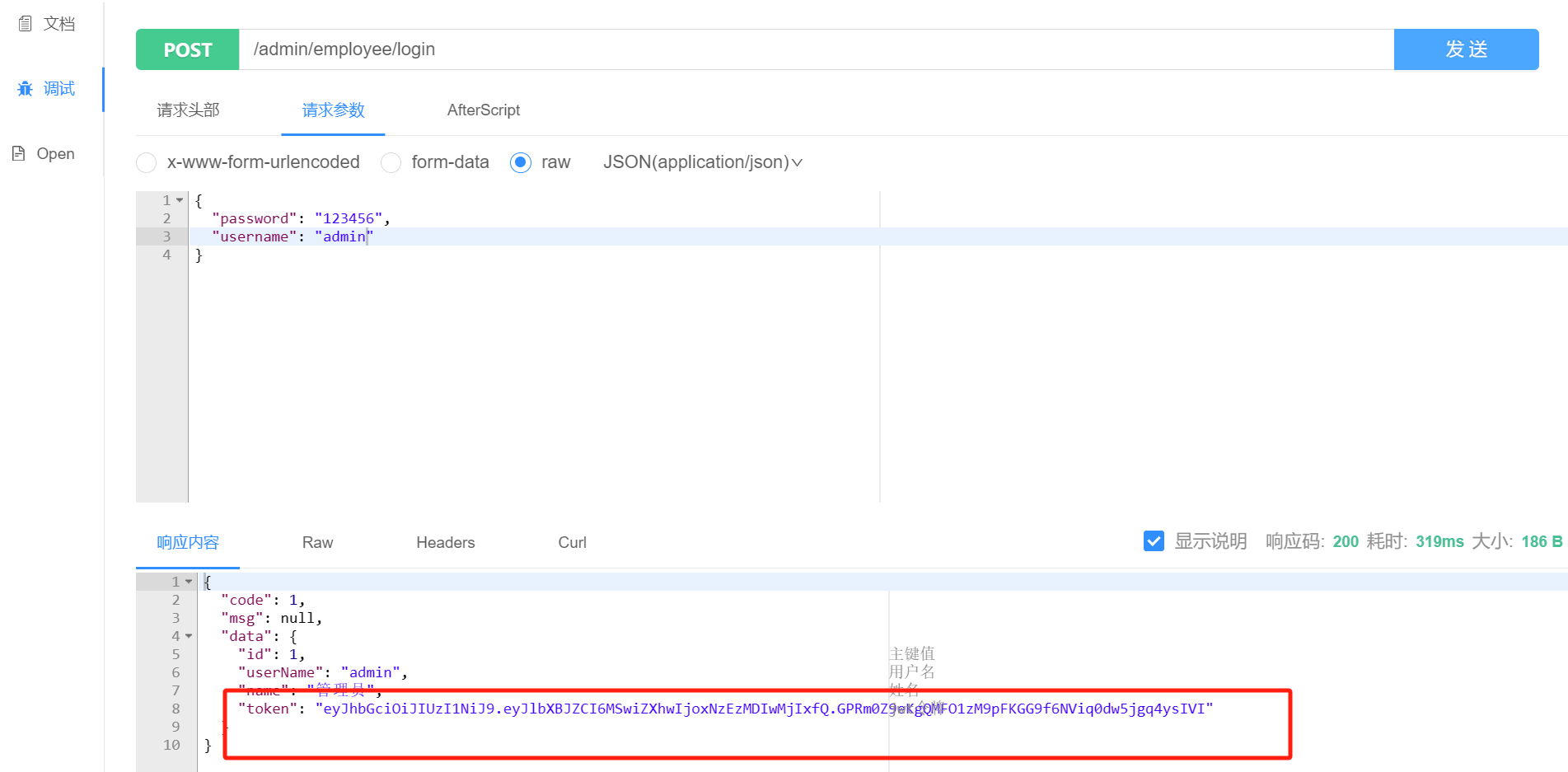The height and width of the screenshot is (772, 1568).
Task: Open the Raw response tab
Action: tap(317, 543)
